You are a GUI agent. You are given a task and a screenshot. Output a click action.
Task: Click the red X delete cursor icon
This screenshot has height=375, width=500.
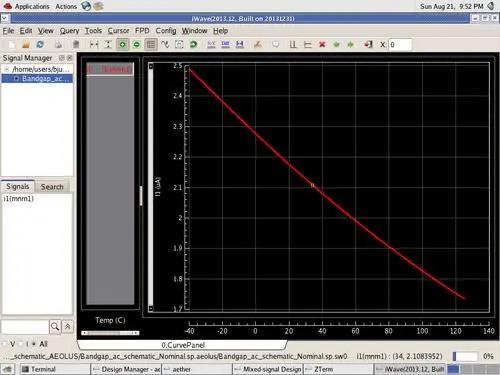pyautogui.click(x=322, y=44)
